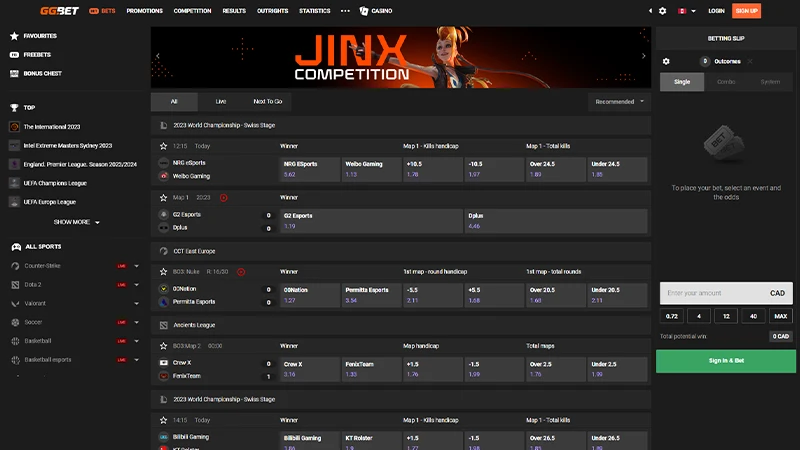
Task: Open the Statistics menu
Action: (x=314, y=11)
